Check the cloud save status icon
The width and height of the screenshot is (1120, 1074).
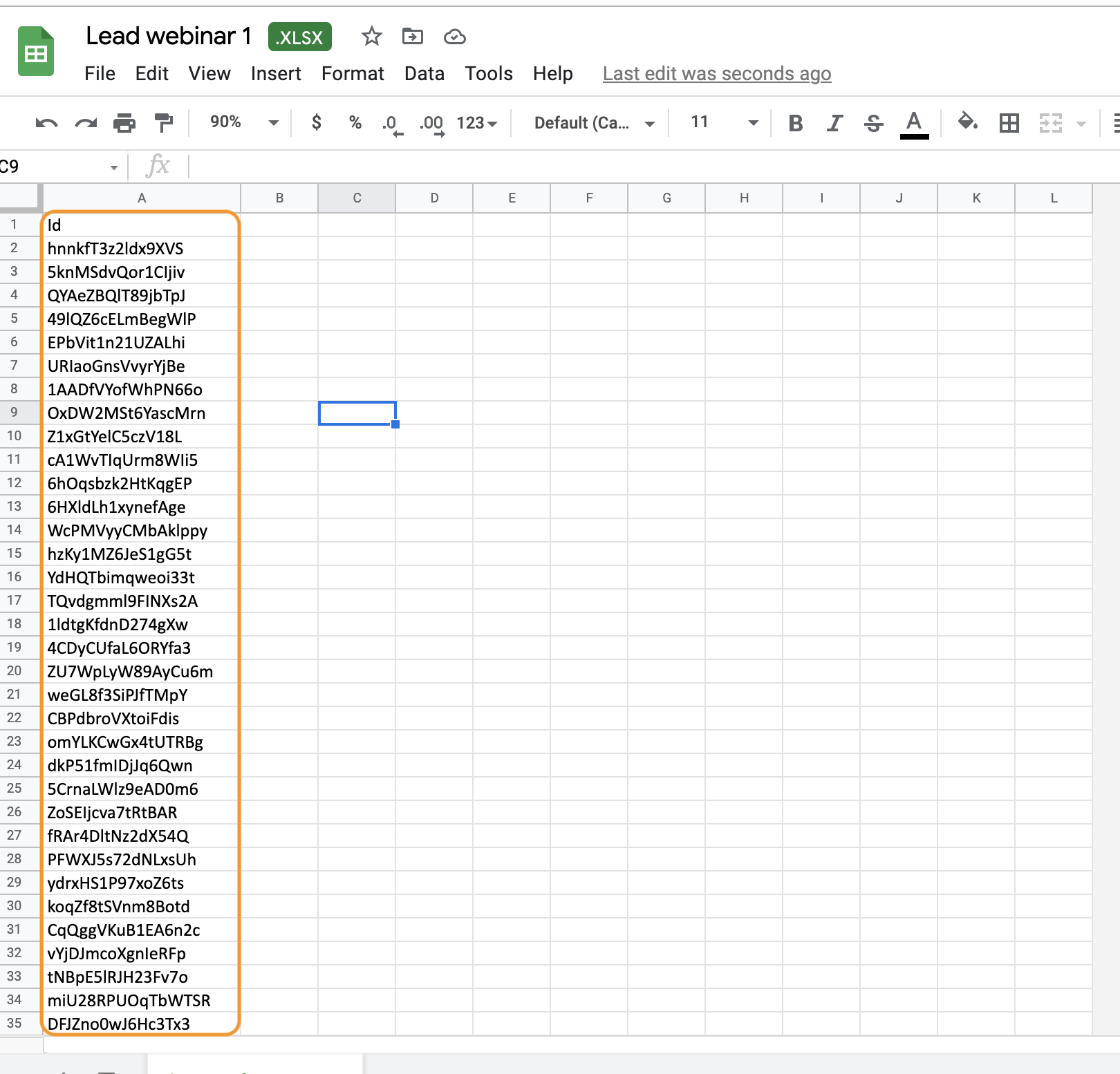click(454, 37)
